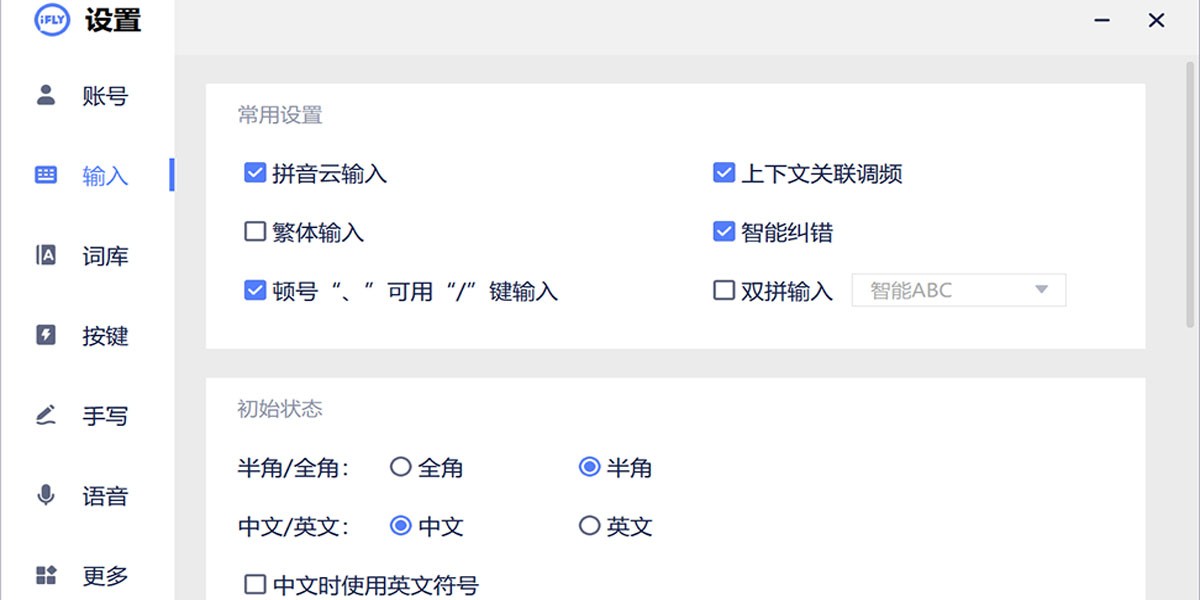
Task: Click the 设置 window title
Action: point(113,20)
